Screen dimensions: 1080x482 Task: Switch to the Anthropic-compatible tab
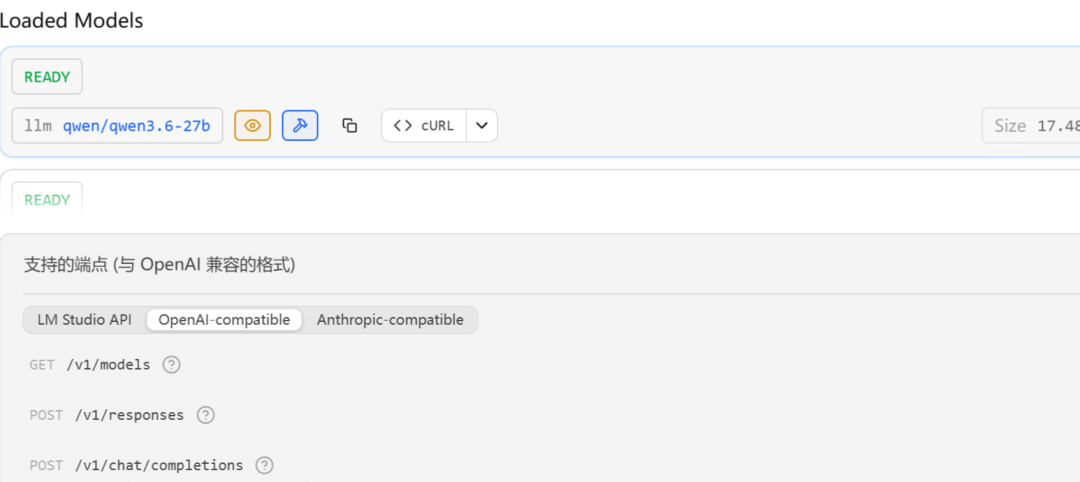tap(390, 320)
